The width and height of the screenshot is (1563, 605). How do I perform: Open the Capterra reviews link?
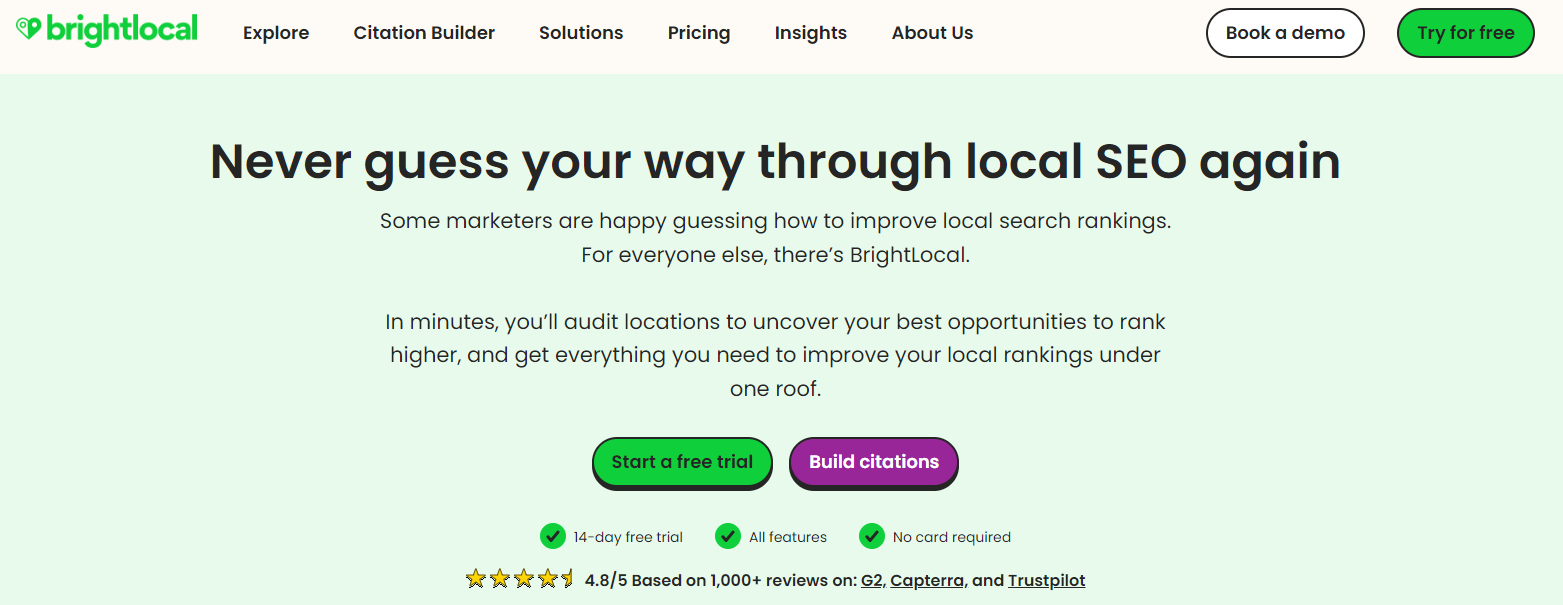(927, 580)
